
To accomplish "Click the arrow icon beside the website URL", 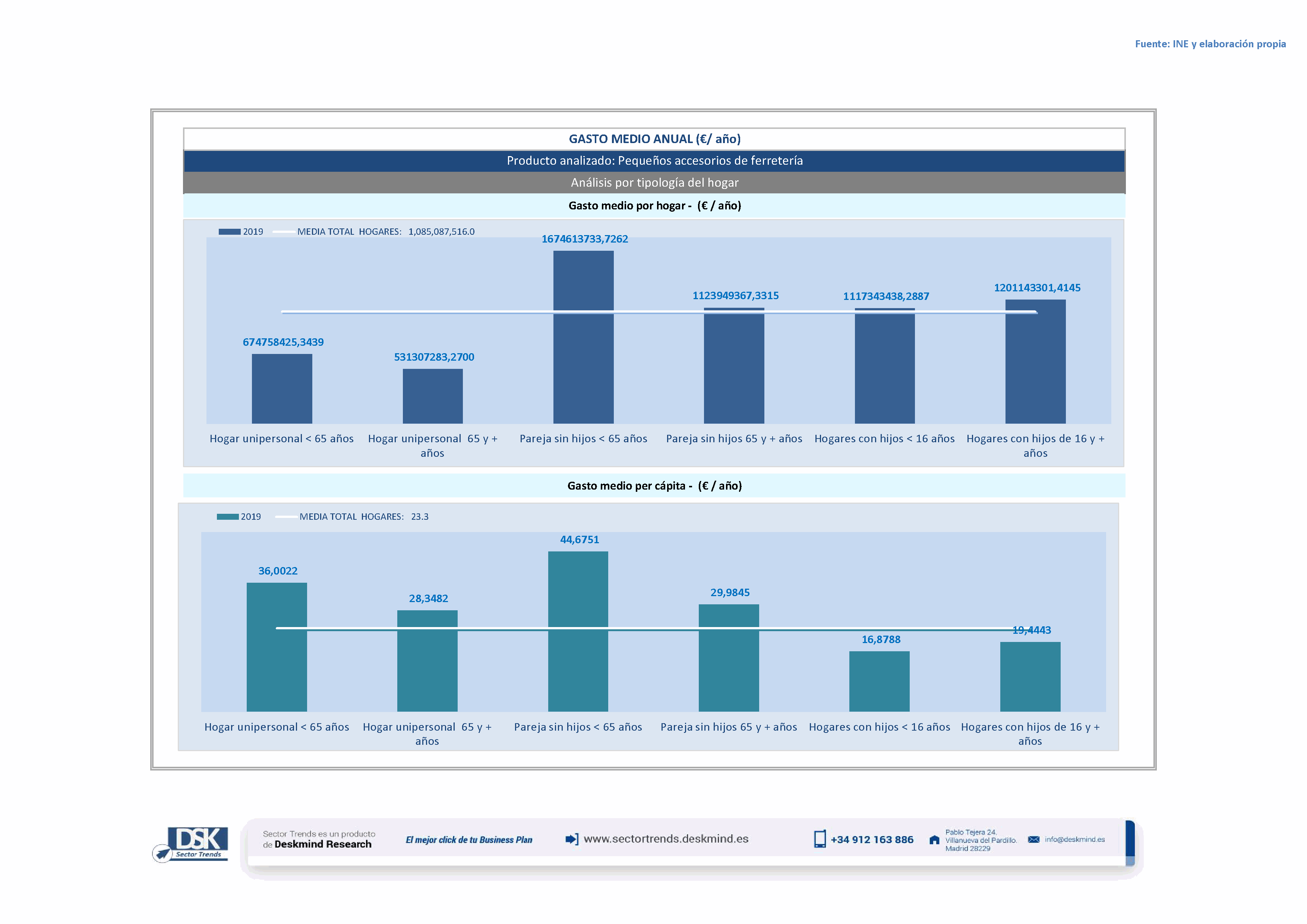I will tap(572, 839).
